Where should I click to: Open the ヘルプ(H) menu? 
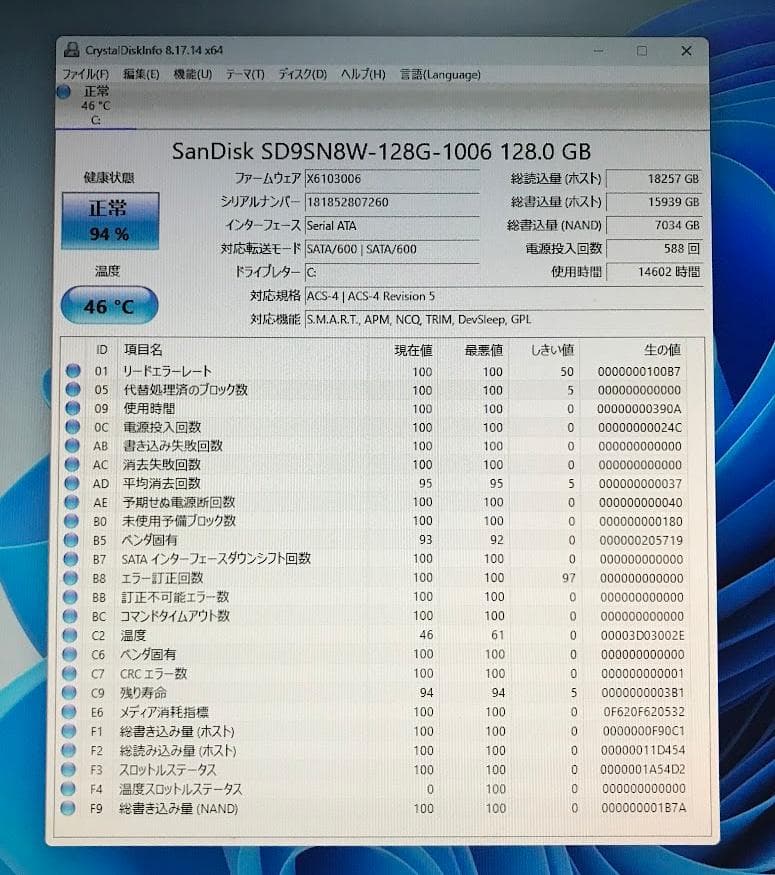click(x=363, y=74)
